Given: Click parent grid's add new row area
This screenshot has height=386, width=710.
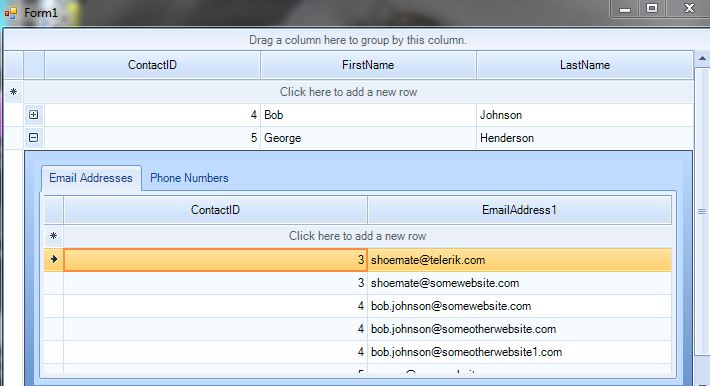Looking at the screenshot, I should click(358, 92).
